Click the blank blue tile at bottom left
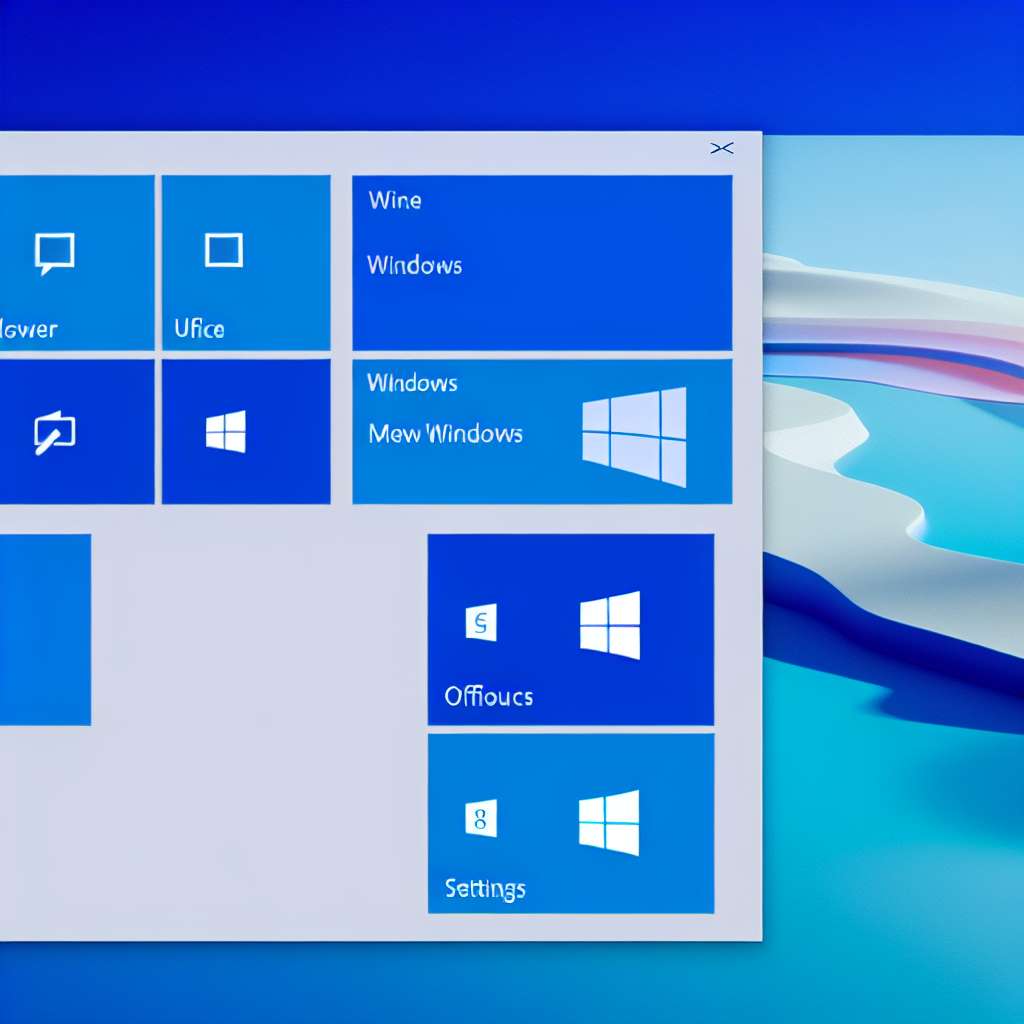This screenshot has height=1024, width=1024. 45,630
